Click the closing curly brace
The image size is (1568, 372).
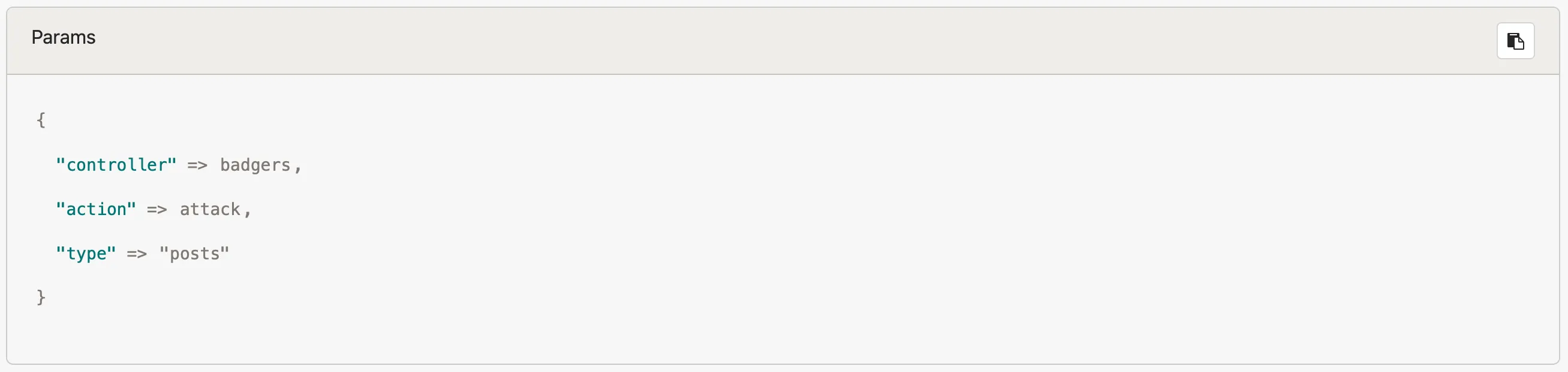[41, 297]
